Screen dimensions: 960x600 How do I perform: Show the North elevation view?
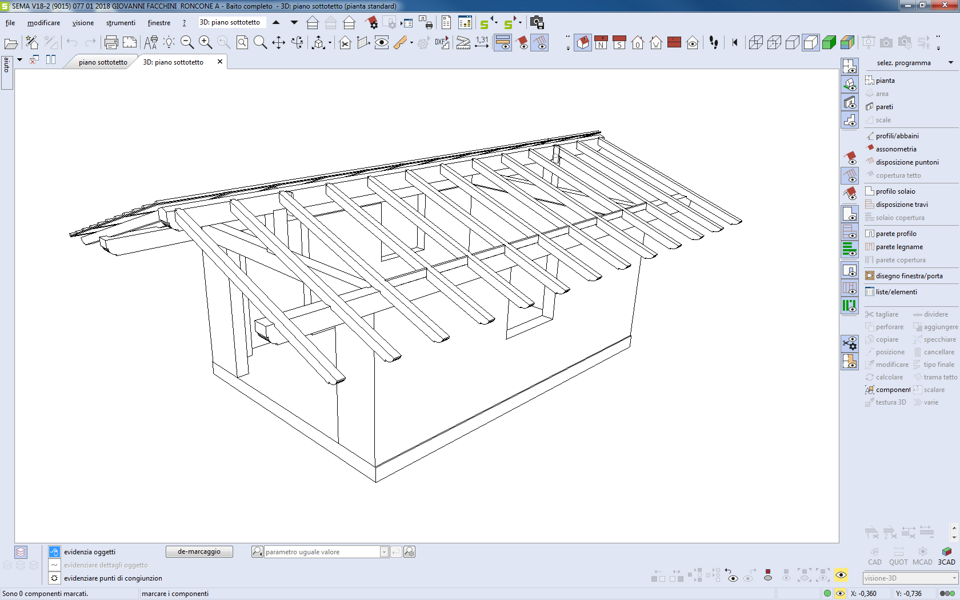point(601,43)
